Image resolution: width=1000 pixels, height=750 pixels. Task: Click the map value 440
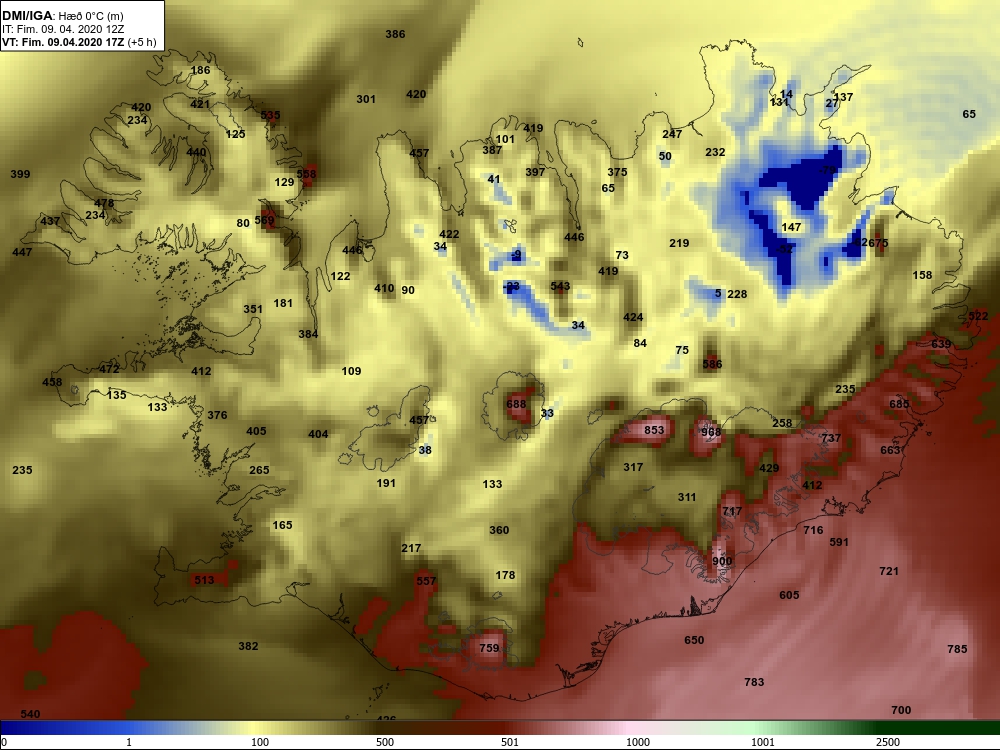(196, 152)
